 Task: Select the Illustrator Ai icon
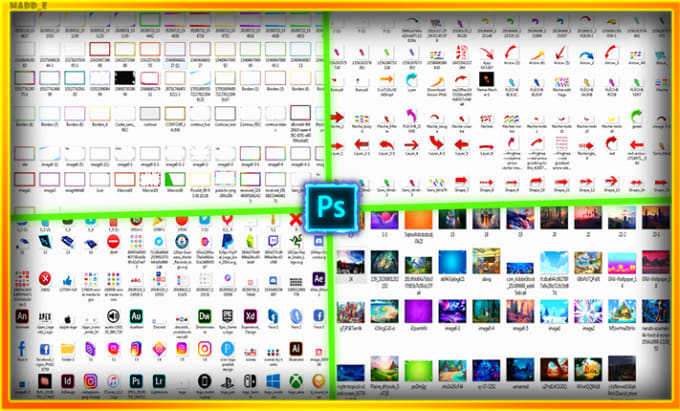point(296,349)
